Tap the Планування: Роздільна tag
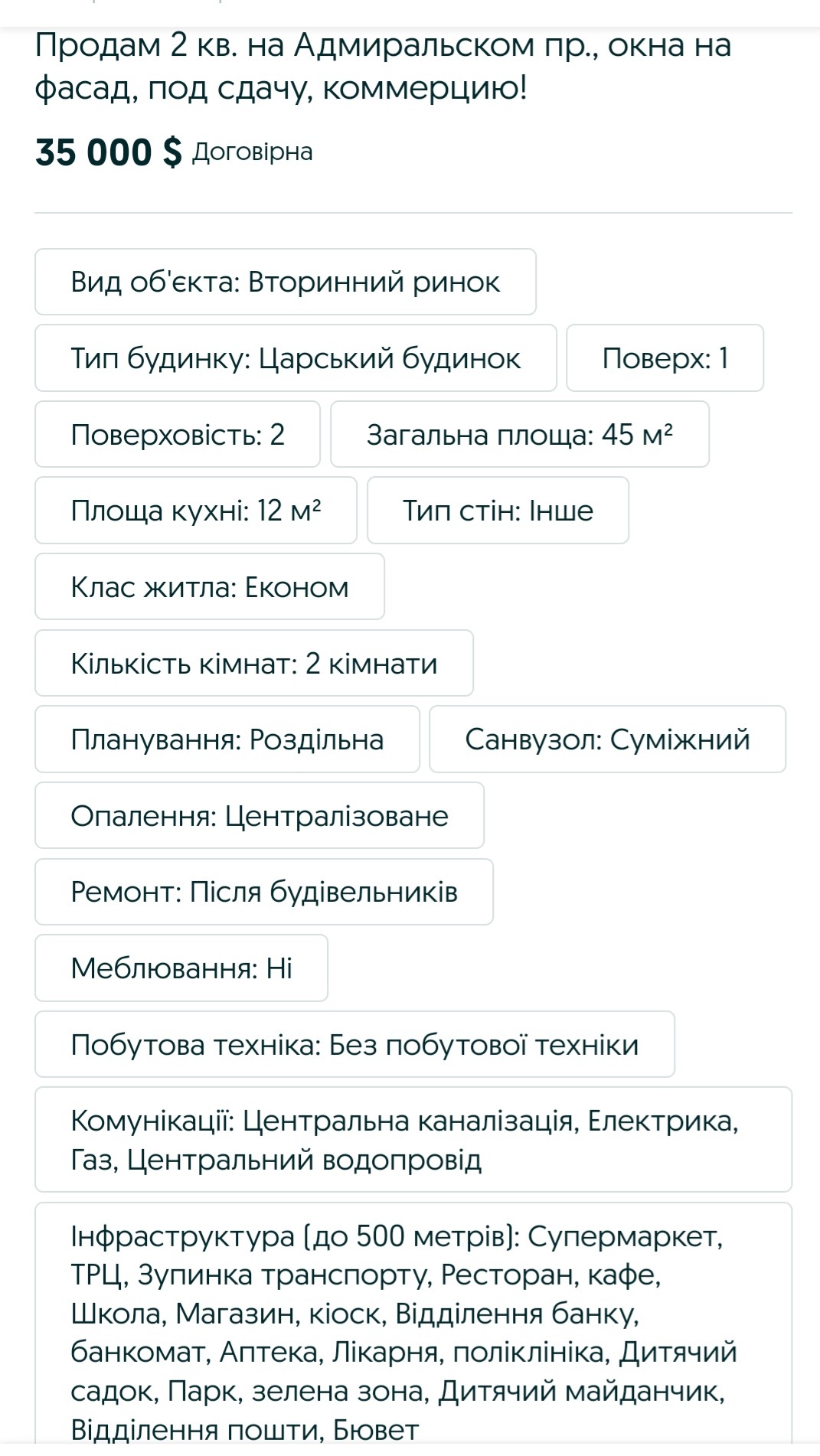 (x=227, y=739)
